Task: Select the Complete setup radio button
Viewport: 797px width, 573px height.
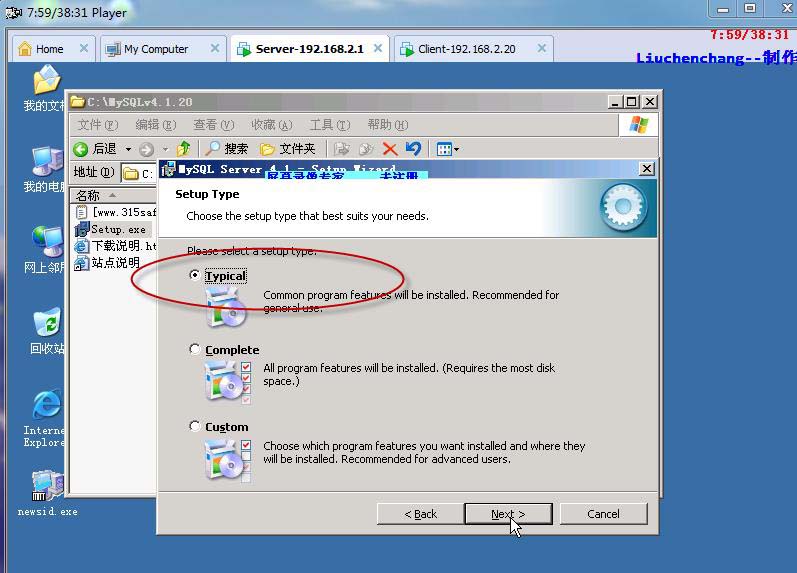Action: click(195, 349)
